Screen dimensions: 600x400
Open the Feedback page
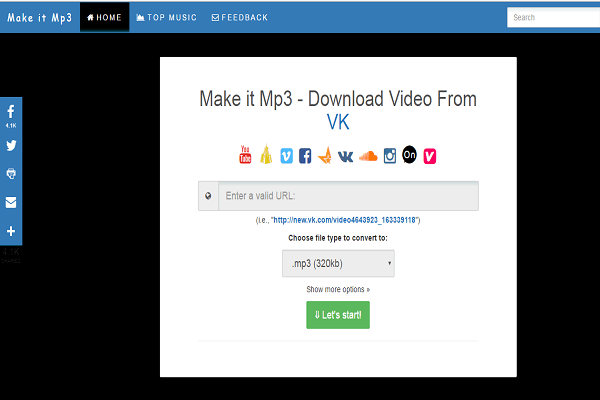240,17
